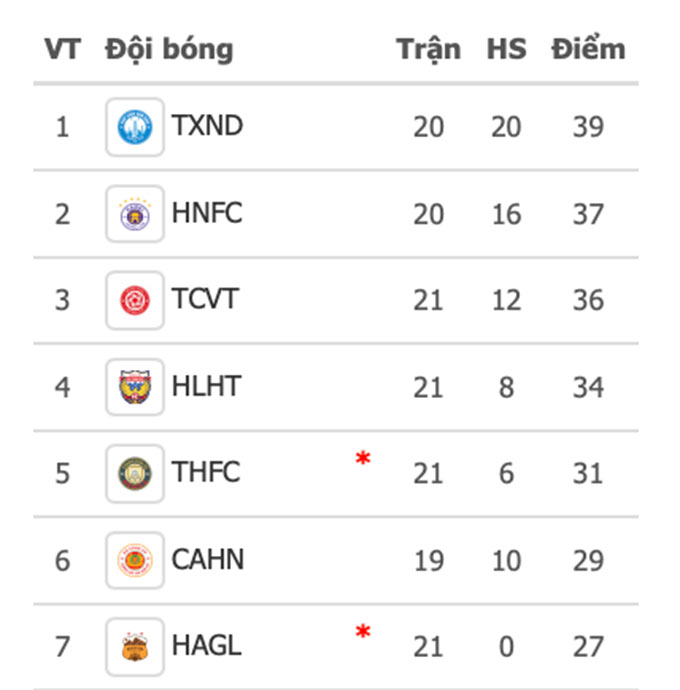
Task: Click the CAHN team name
Action: (208, 559)
